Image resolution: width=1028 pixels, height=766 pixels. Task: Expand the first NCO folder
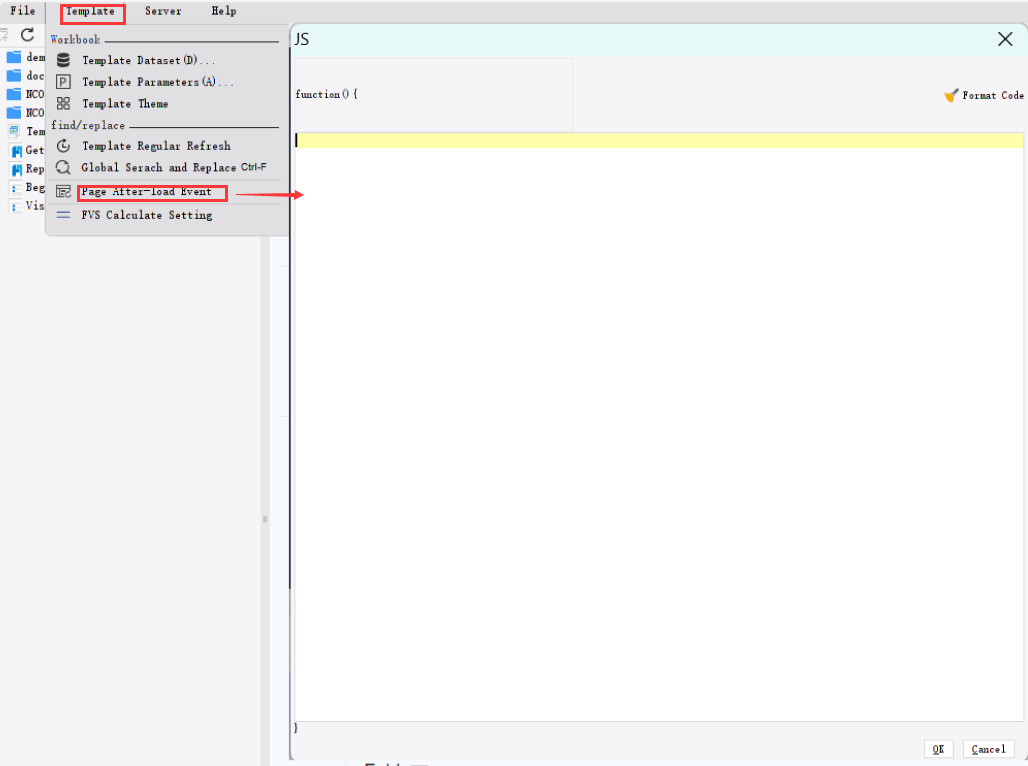coord(30,93)
